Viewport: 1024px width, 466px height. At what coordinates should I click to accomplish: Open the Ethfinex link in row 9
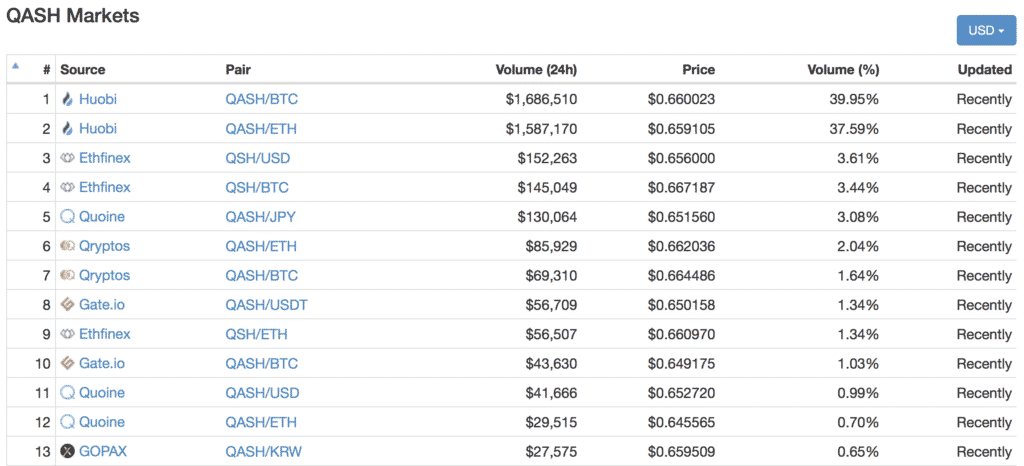coord(104,334)
